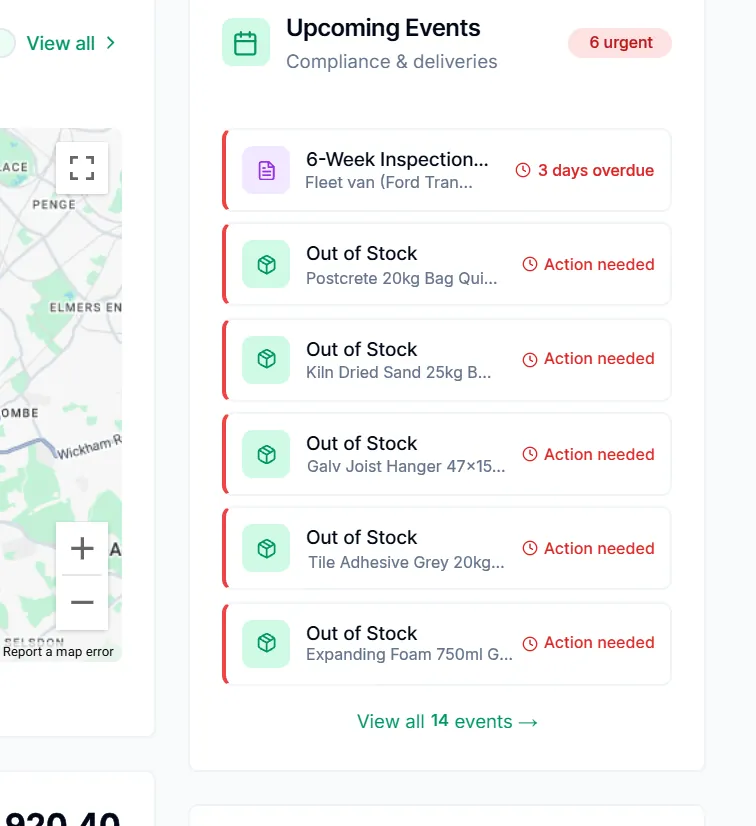Click the clock icon next to 3 days overdue
Screen dimensions: 756x826
pyautogui.click(x=523, y=170)
